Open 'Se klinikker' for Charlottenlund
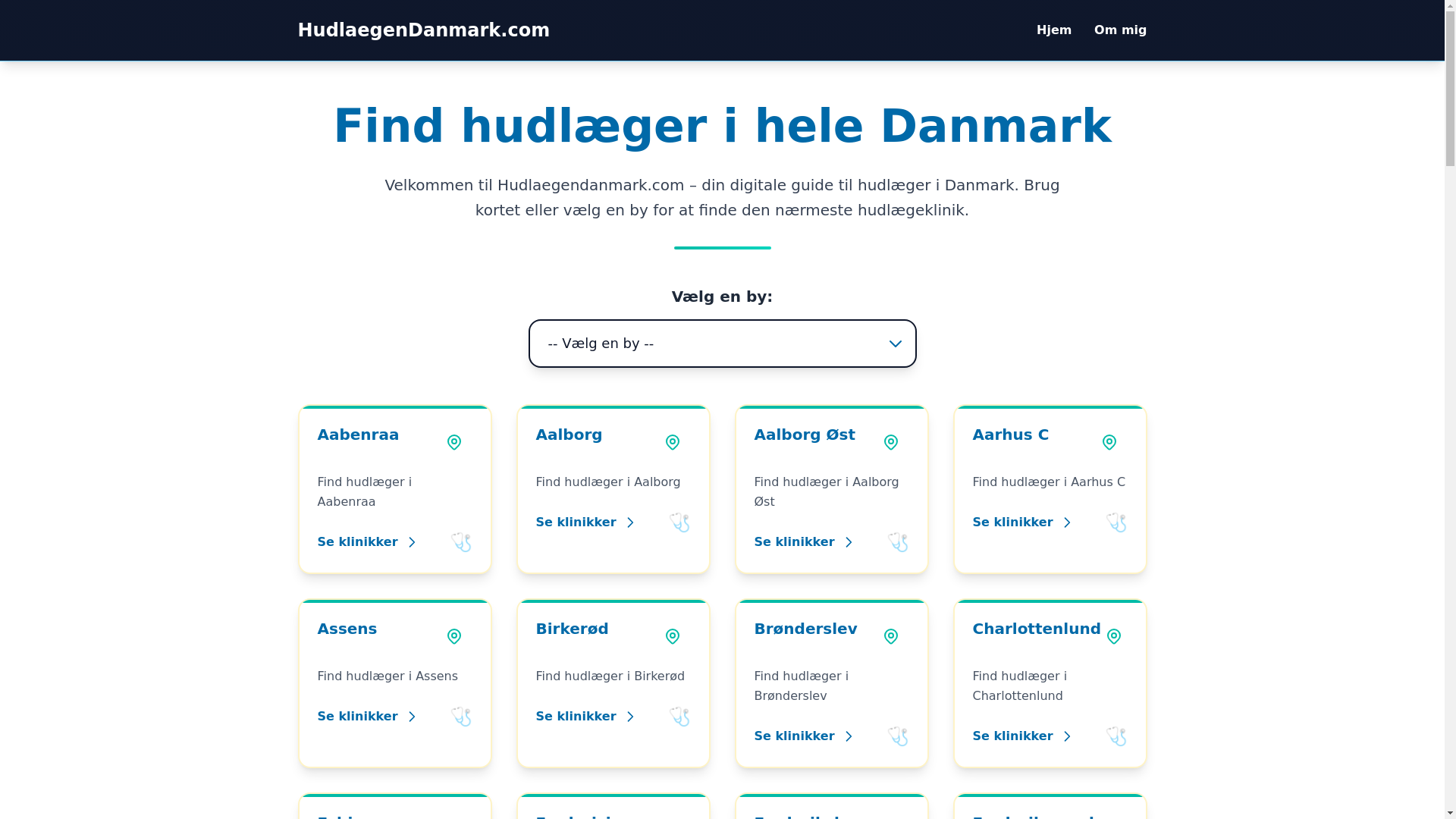Viewport: 1456px width, 819px height. click(1023, 736)
